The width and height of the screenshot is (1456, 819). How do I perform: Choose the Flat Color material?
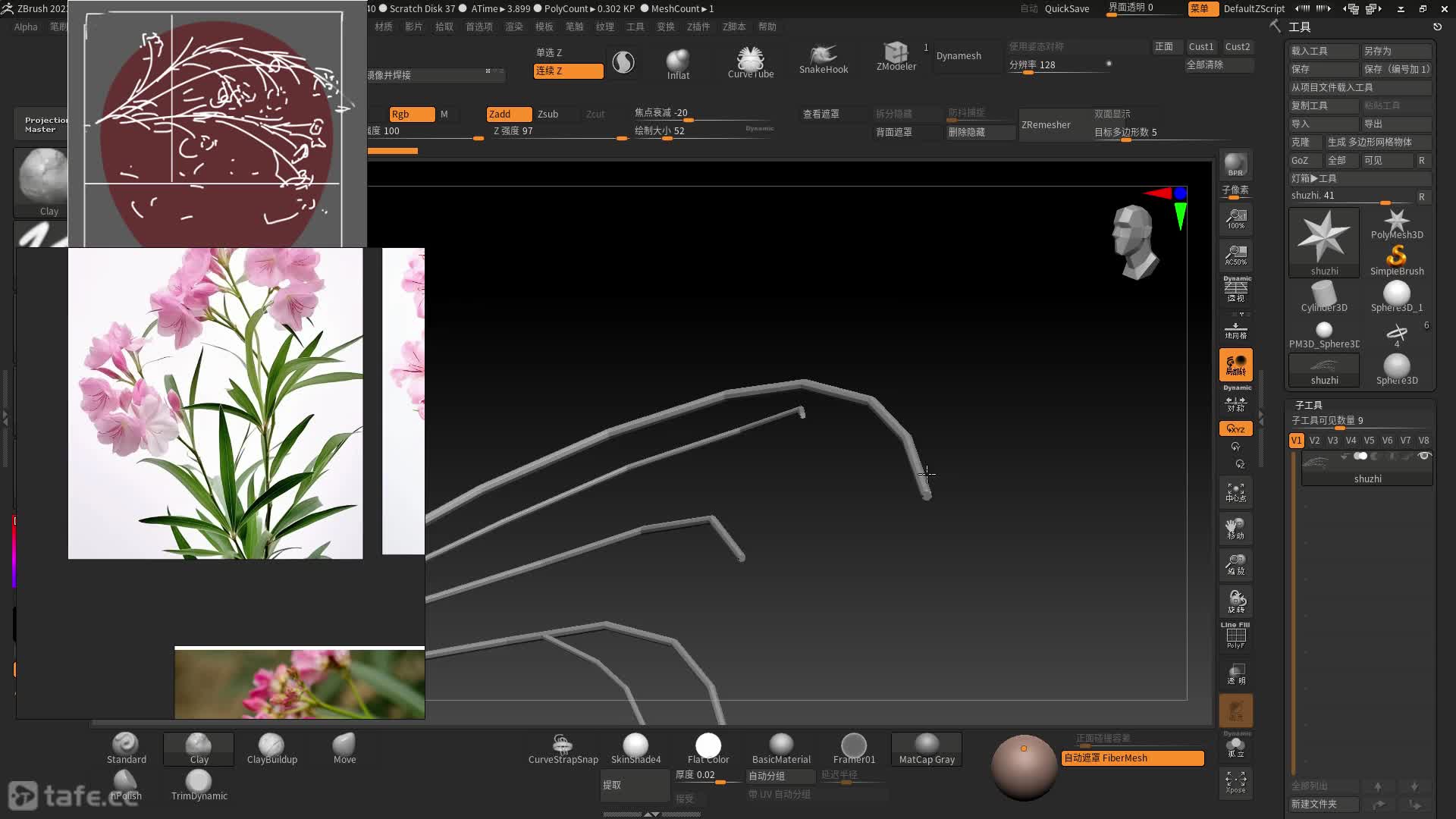coord(708,748)
